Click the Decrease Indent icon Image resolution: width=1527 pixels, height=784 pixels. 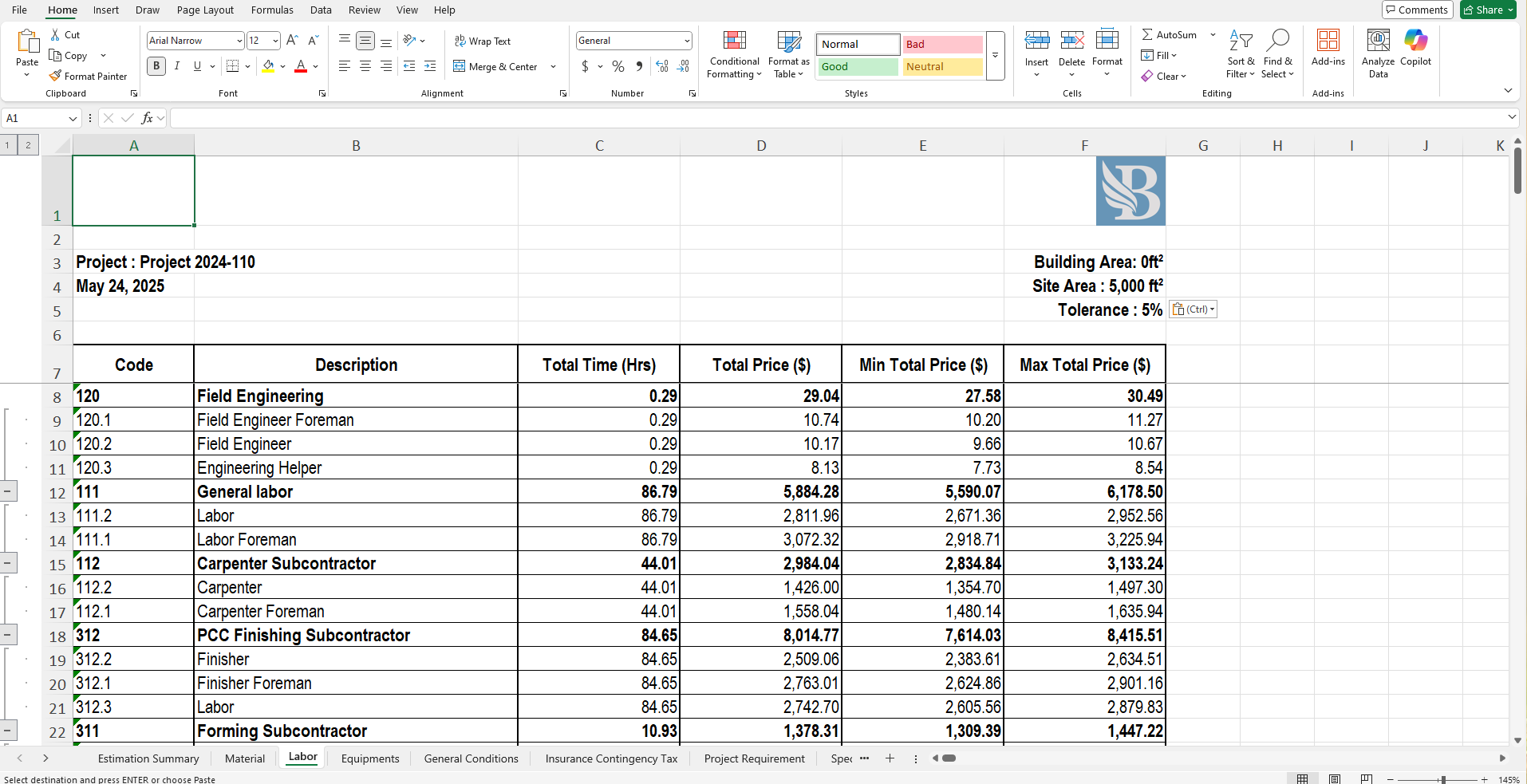(x=409, y=66)
